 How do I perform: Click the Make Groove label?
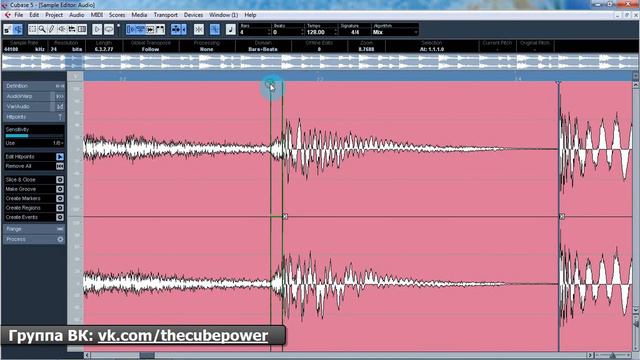click(21, 189)
